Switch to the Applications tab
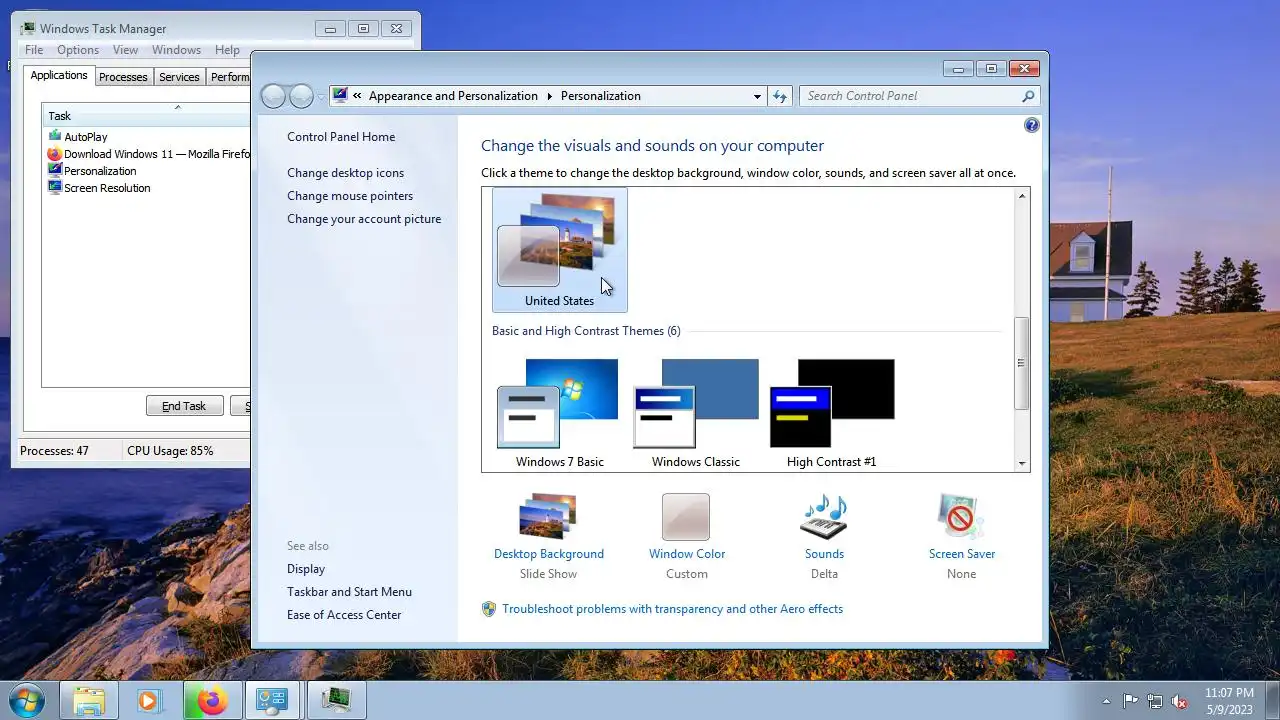Viewport: 1280px width, 720px height. click(59, 75)
